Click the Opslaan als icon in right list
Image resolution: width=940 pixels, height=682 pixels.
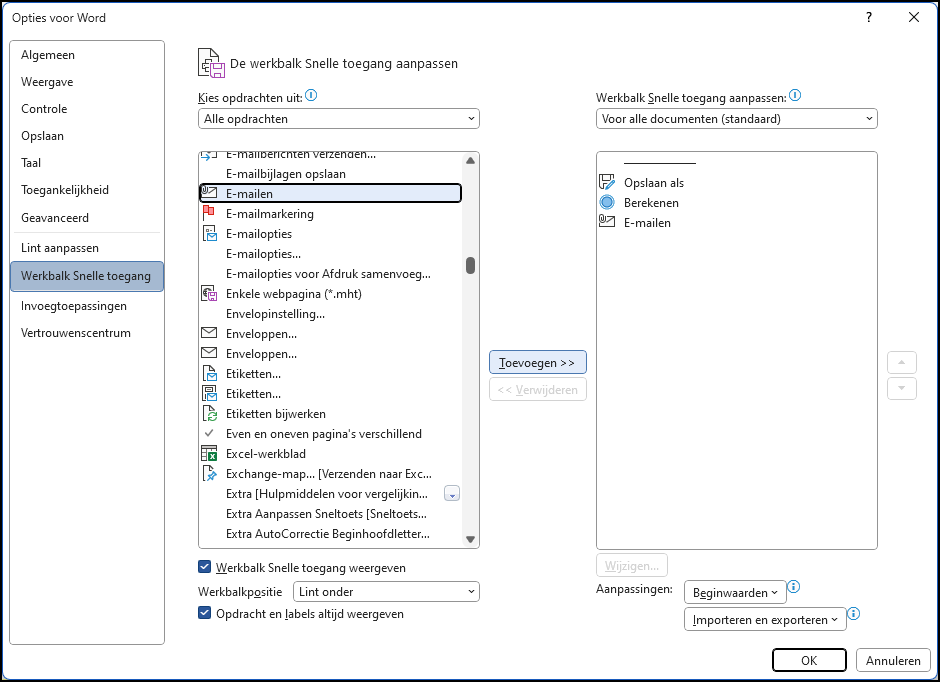[x=607, y=182]
